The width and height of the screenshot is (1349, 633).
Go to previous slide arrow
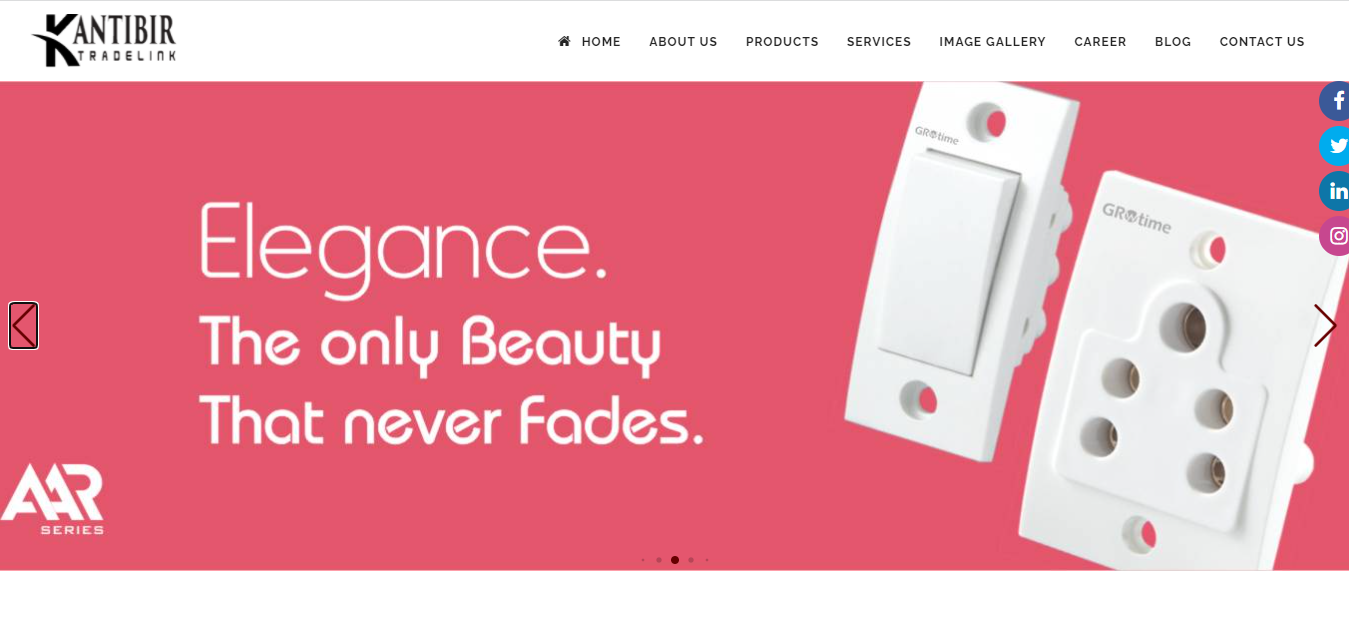click(24, 325)
